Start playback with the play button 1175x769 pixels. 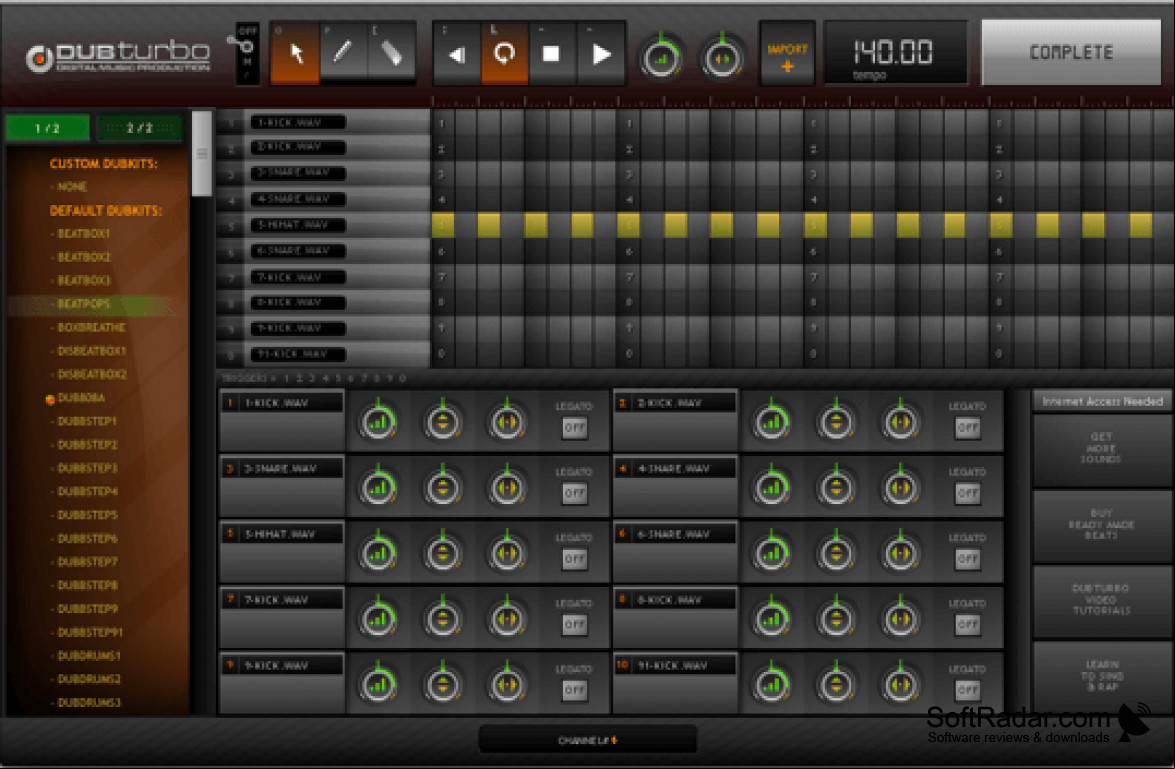pyautogui.click(x=601, y=53)
